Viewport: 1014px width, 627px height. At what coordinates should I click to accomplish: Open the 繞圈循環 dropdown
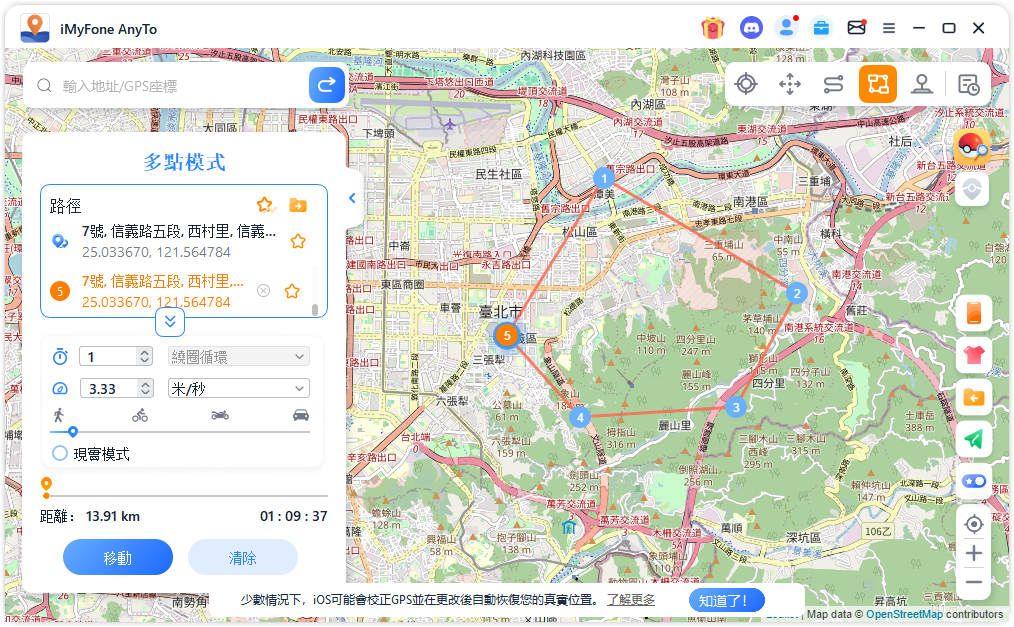239,356
